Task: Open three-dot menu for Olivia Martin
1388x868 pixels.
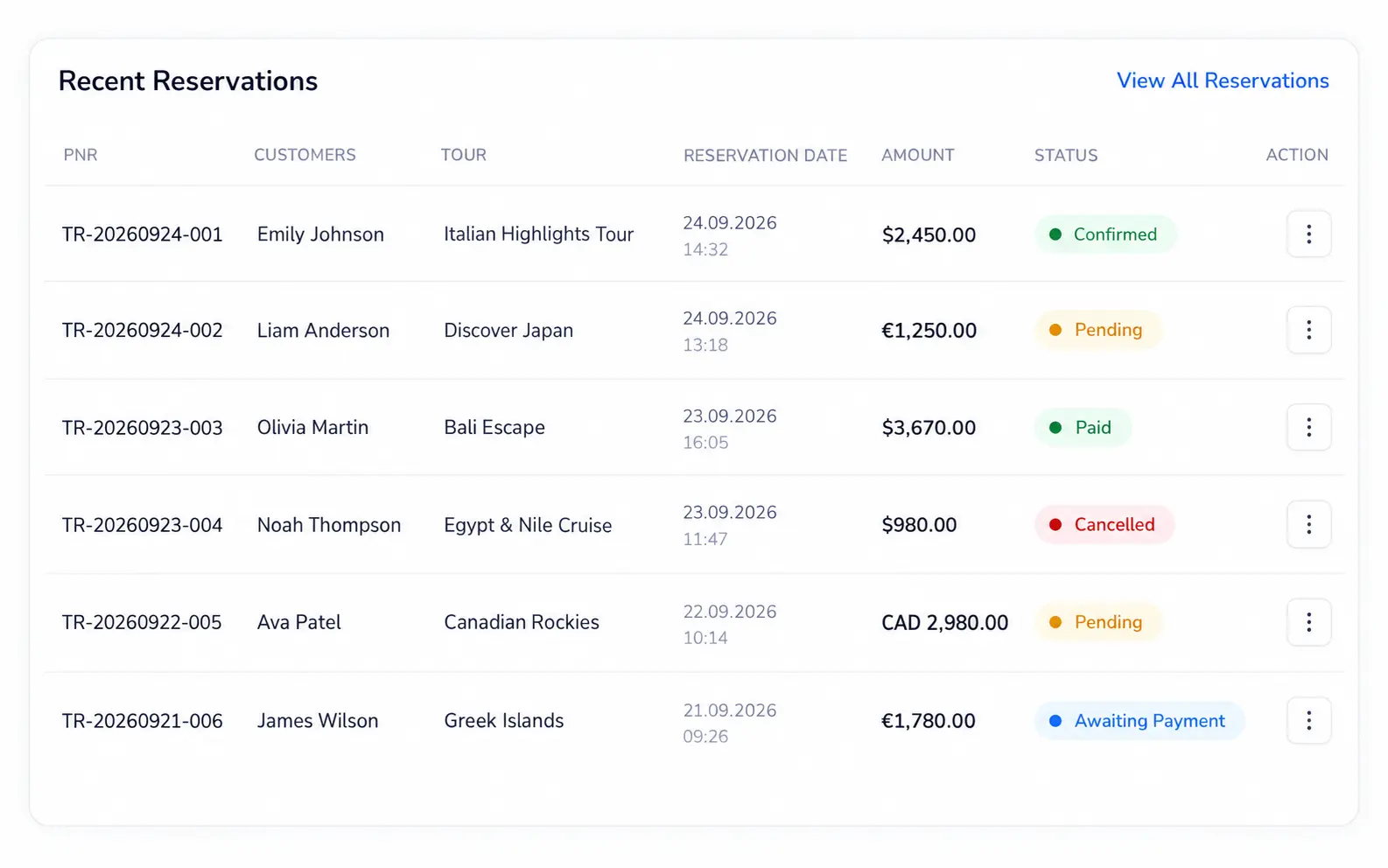Action: click(1308, 427)
